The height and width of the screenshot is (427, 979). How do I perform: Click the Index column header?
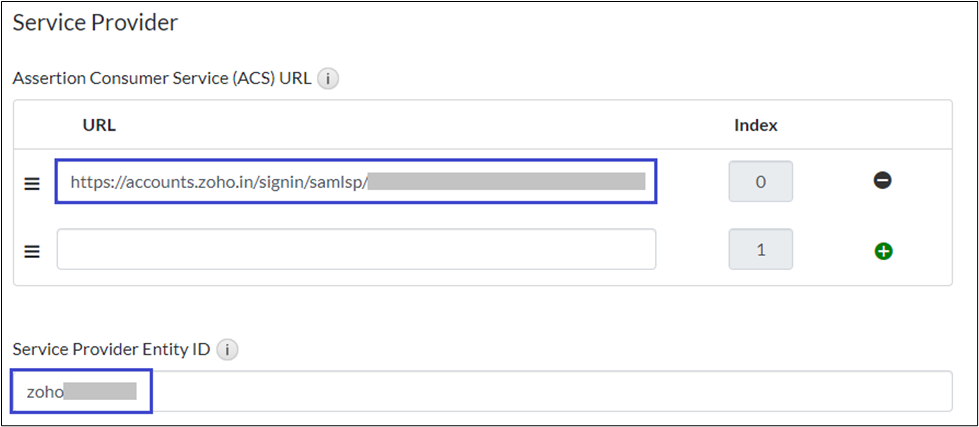click(756, 125)
